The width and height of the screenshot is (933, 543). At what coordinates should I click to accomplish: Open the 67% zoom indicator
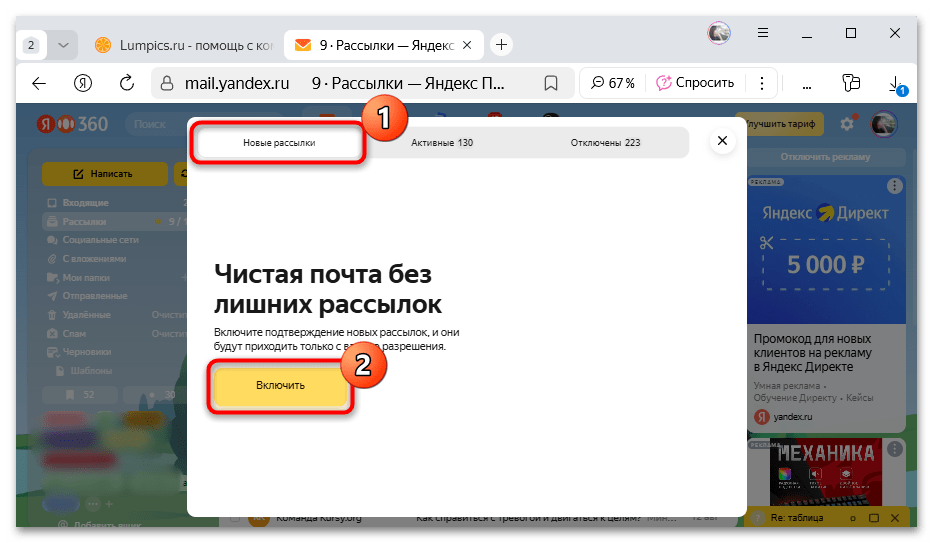click(613, 83)
